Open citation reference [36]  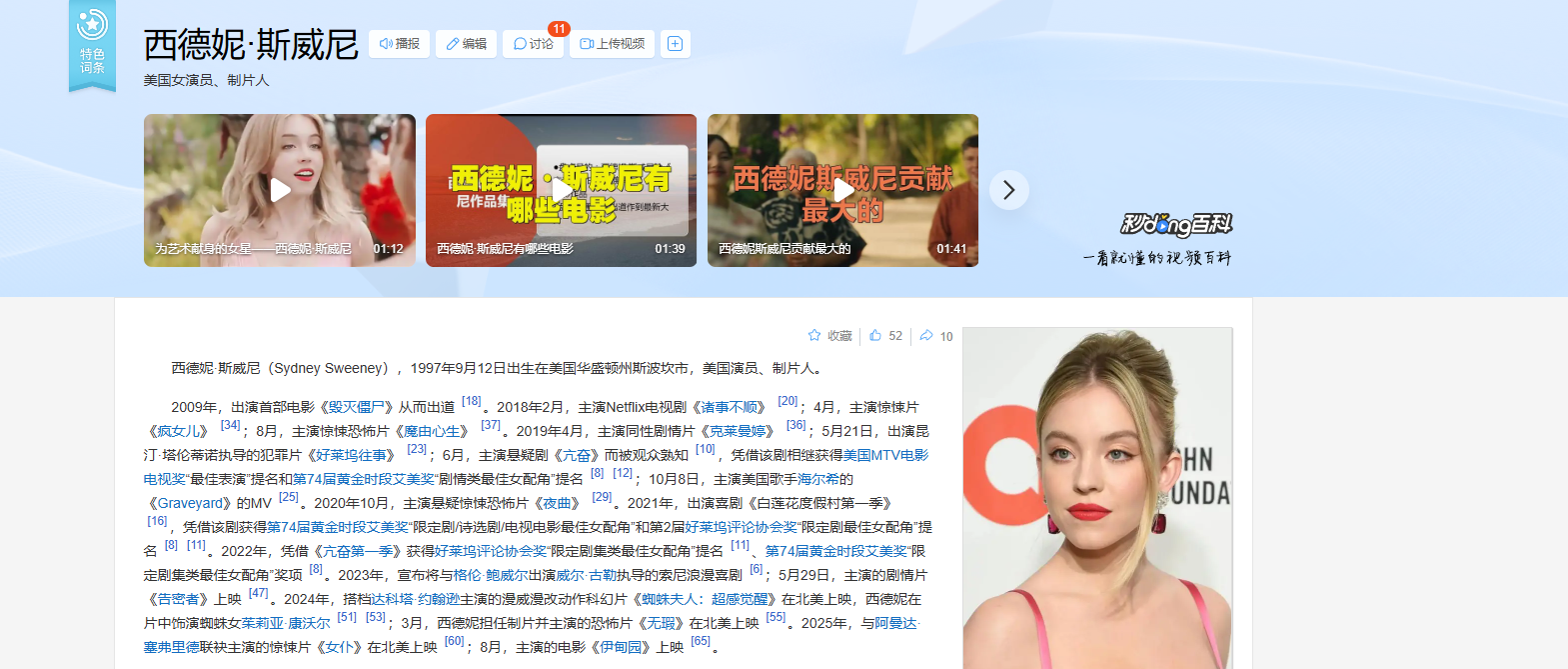(795, 425)
